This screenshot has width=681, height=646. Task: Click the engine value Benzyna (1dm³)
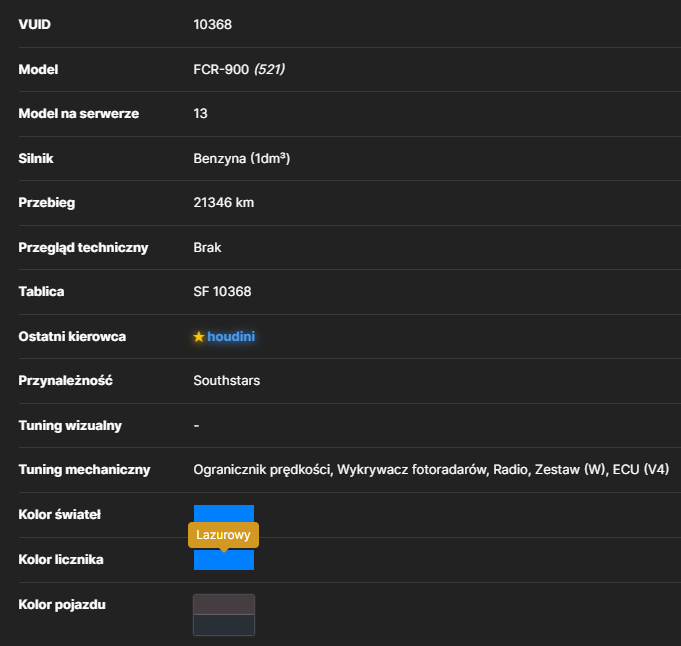click(x=241, y=159)
